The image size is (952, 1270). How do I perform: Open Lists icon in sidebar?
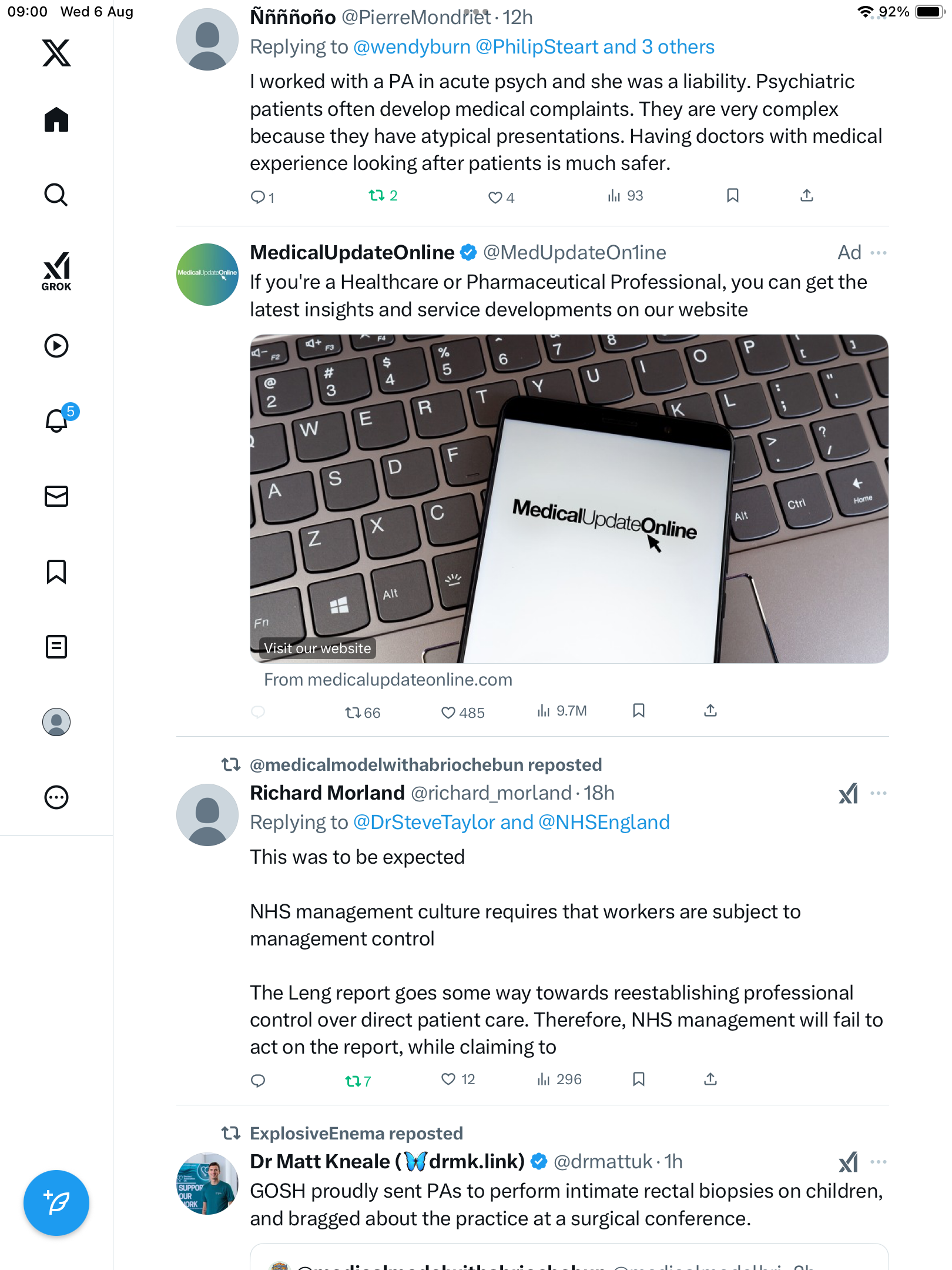56,647
